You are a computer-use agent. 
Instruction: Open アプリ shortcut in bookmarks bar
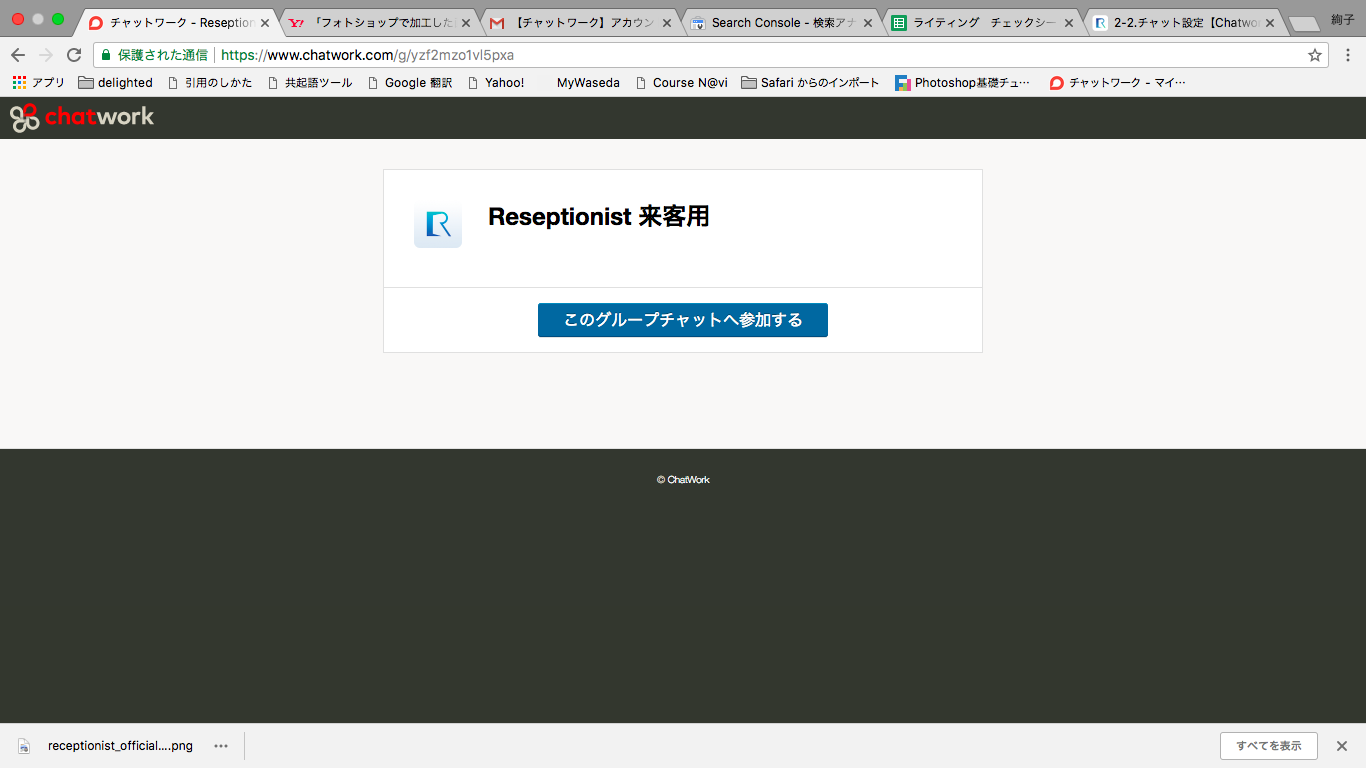coord(38,83)
